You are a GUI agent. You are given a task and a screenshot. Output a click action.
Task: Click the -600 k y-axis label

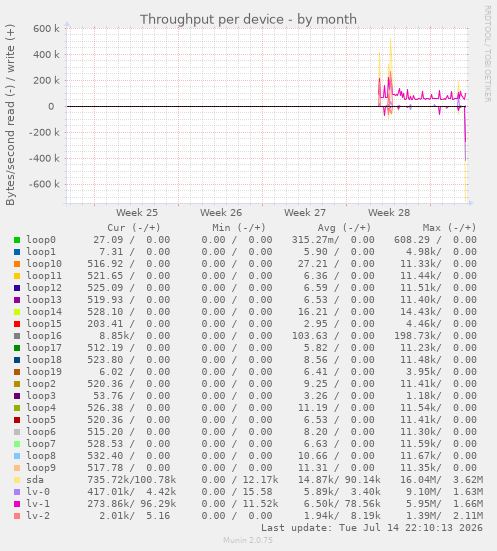pos(44,184)
